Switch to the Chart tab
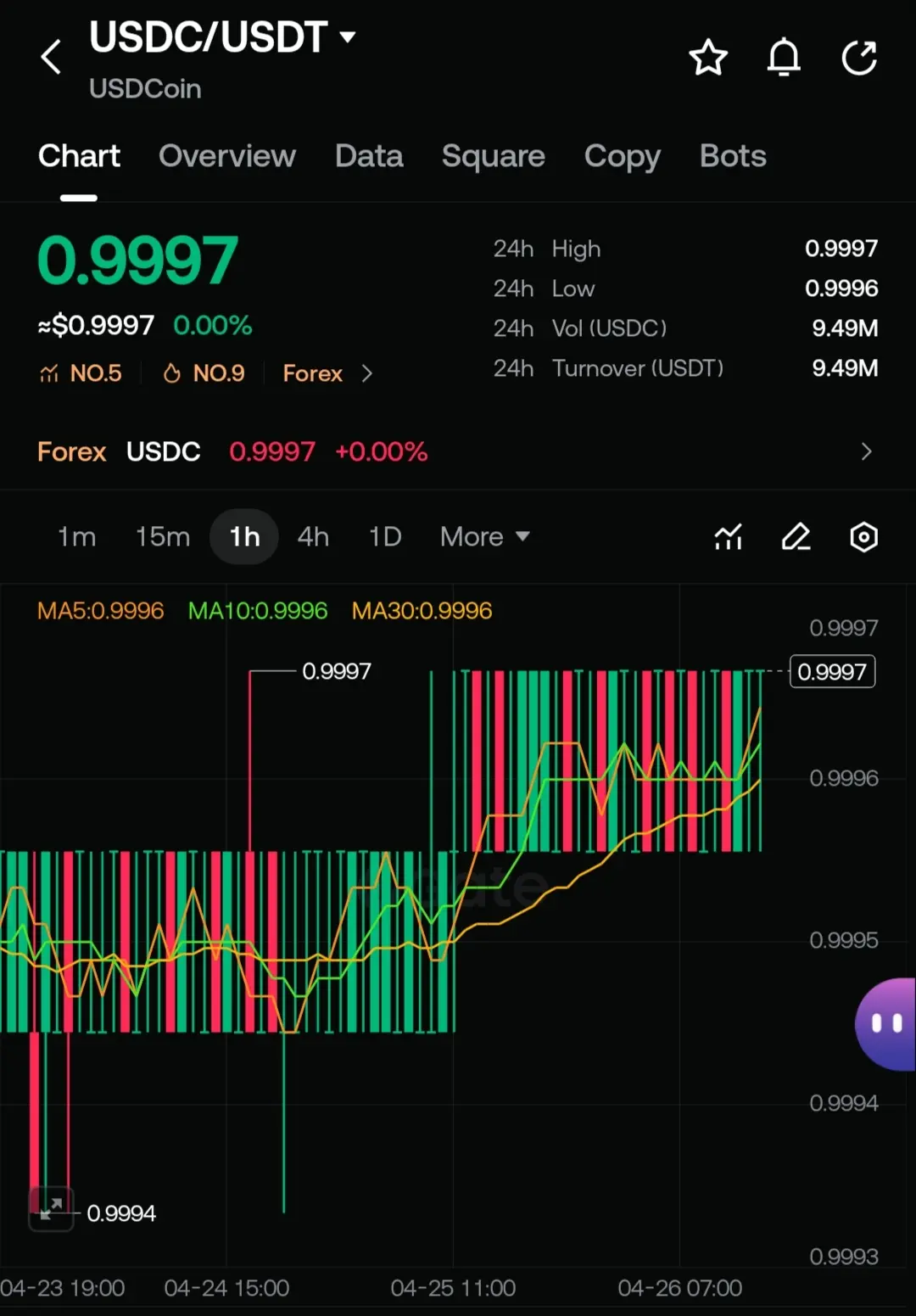The image size is (916, 1316). tap(79, 156)
